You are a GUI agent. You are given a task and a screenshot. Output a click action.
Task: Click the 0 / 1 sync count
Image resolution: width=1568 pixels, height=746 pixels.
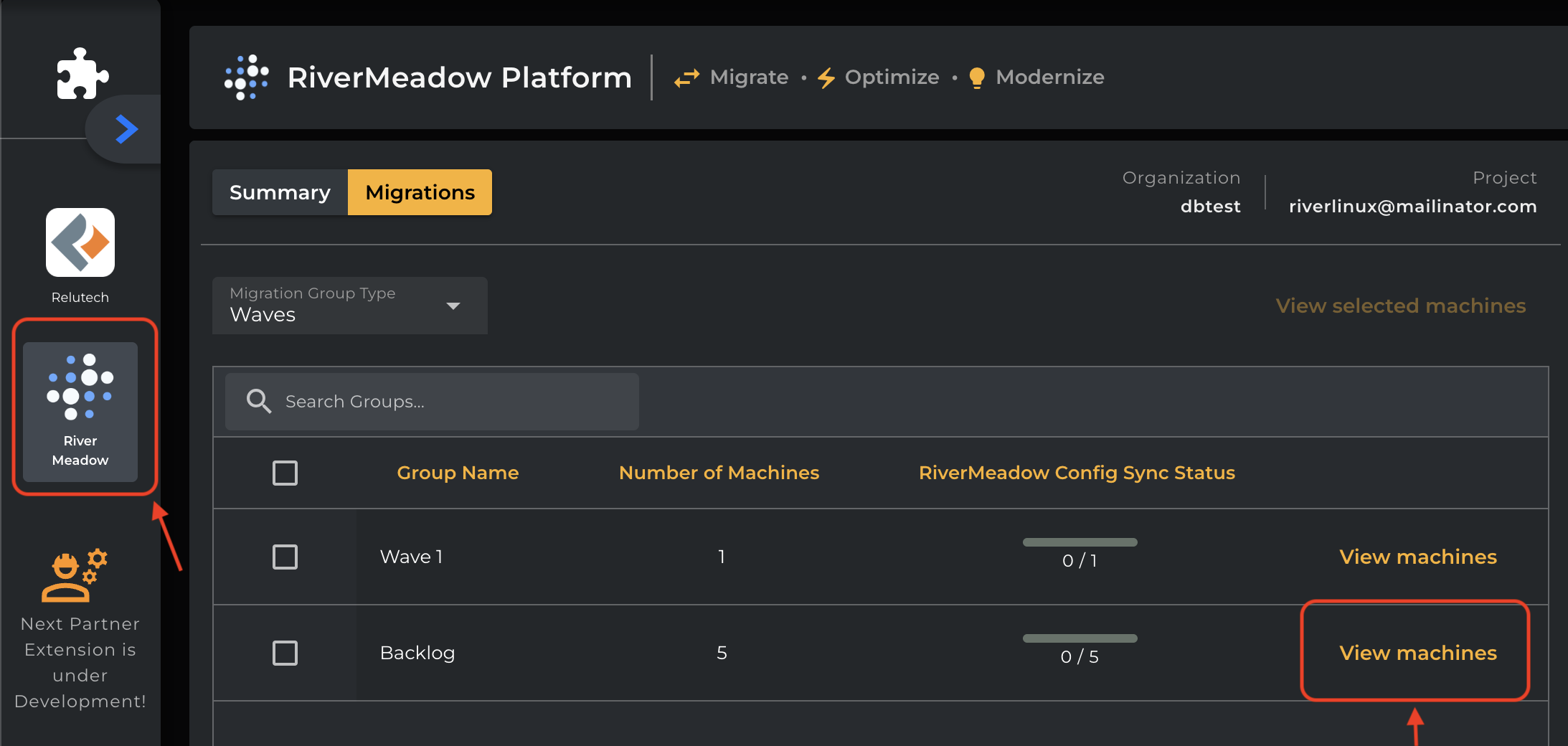[1080, 561]
